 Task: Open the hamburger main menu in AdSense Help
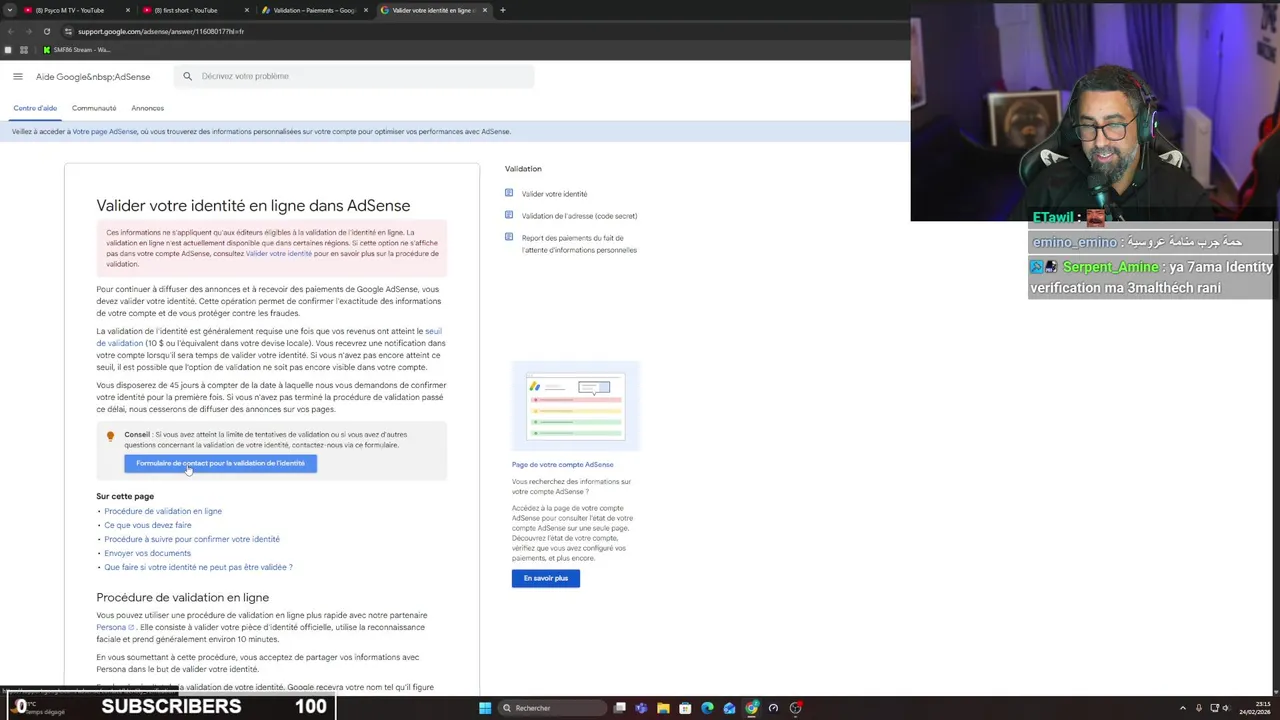point(18,76)
